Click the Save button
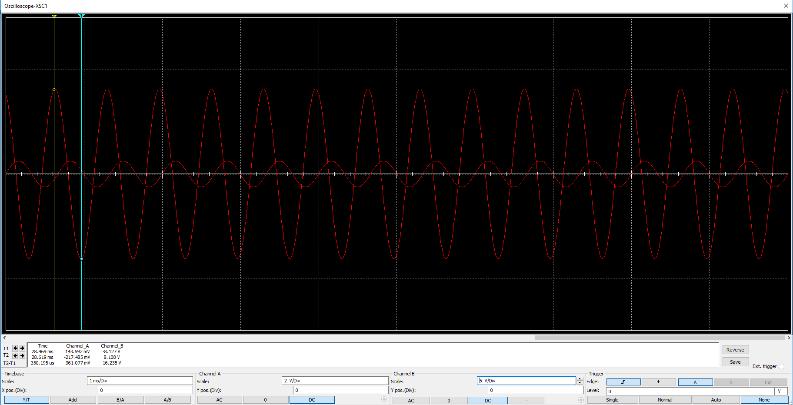This screenshot has height=405, width=793. (735, 362)
